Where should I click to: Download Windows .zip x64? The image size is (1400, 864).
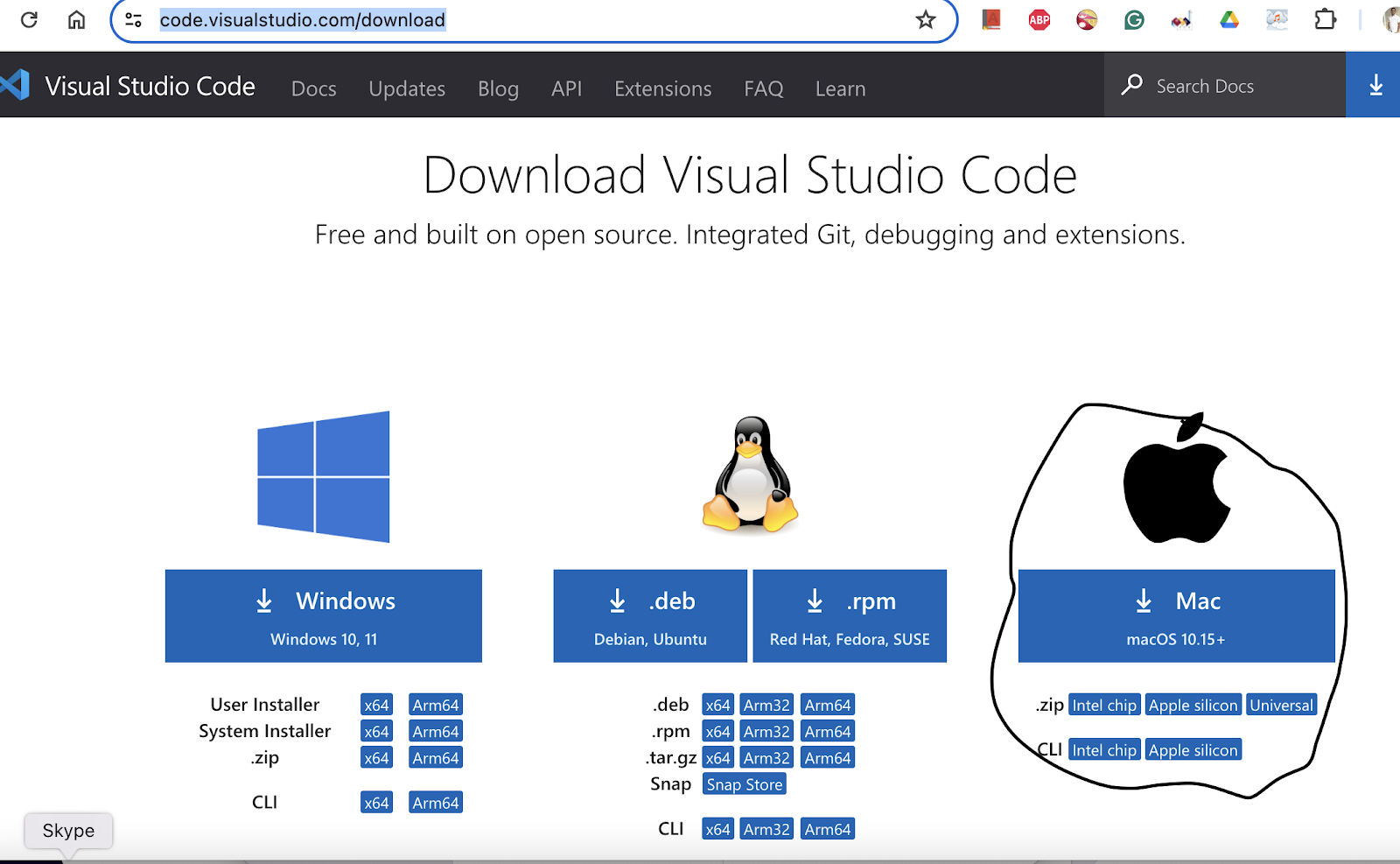pyautogui.click(x=376, y=758)
